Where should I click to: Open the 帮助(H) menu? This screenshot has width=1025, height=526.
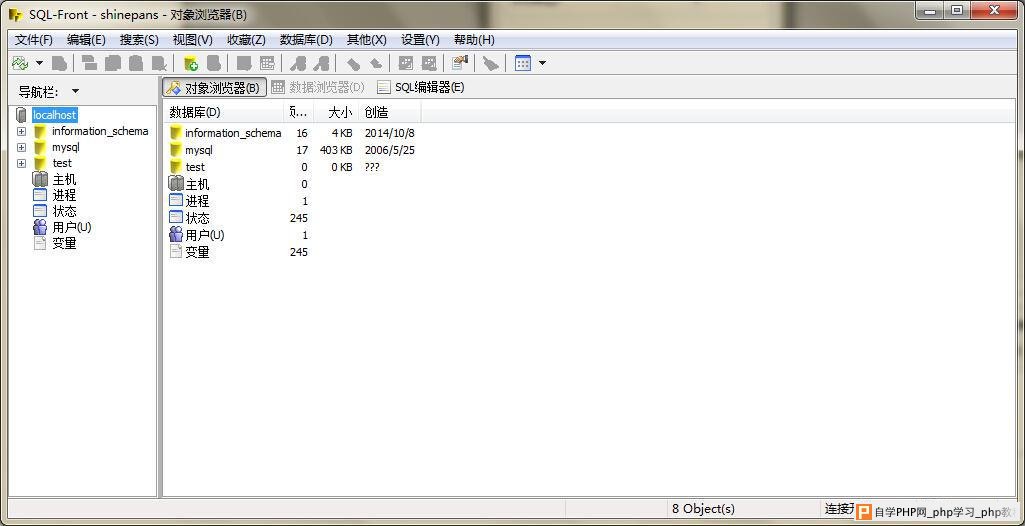(474, 40)
